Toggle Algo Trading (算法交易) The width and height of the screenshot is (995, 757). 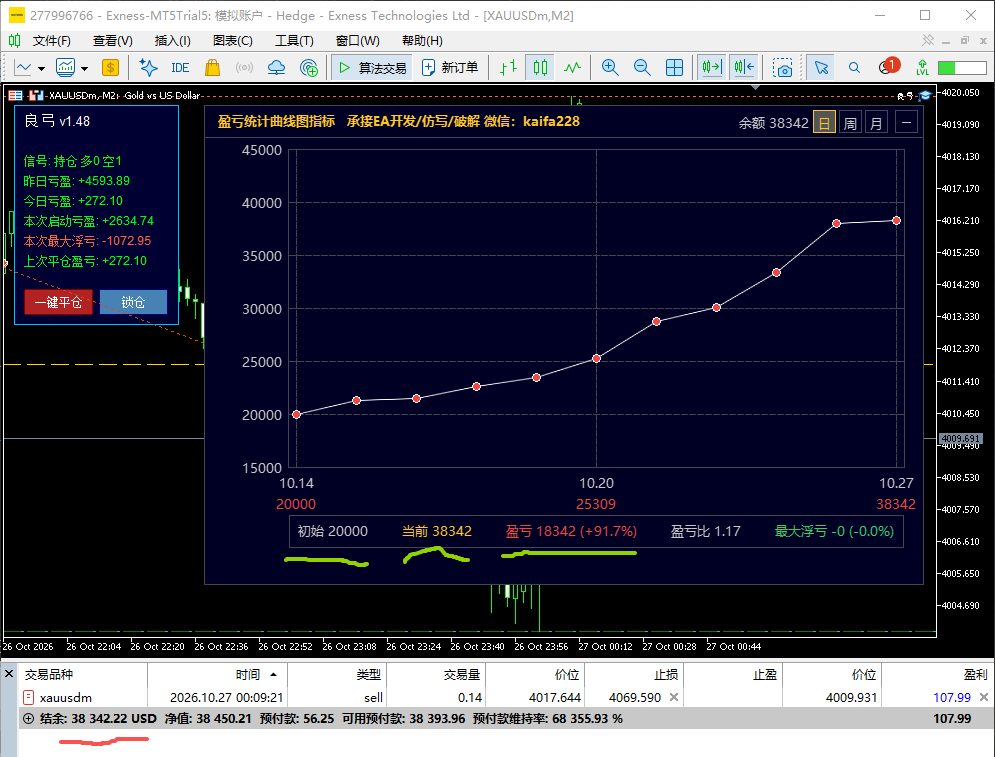372,67
